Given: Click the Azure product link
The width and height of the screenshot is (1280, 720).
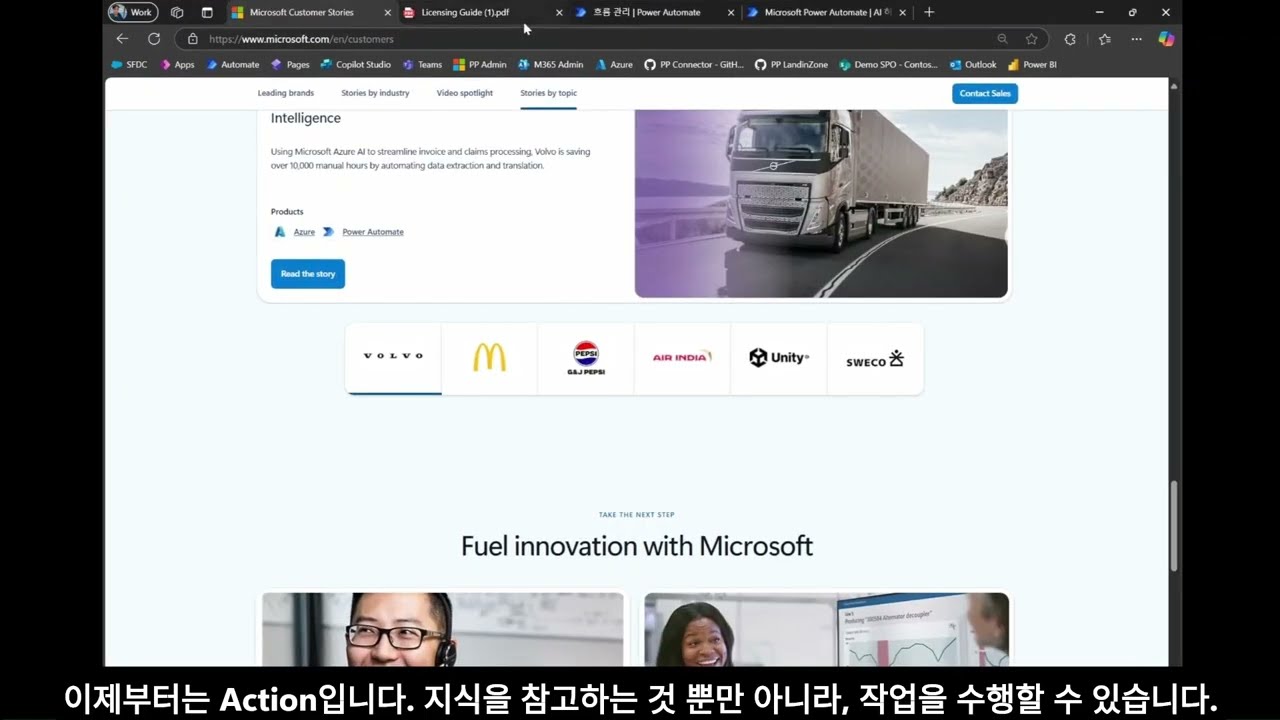Looking at the screenshot, I should [x=304, y=232].
